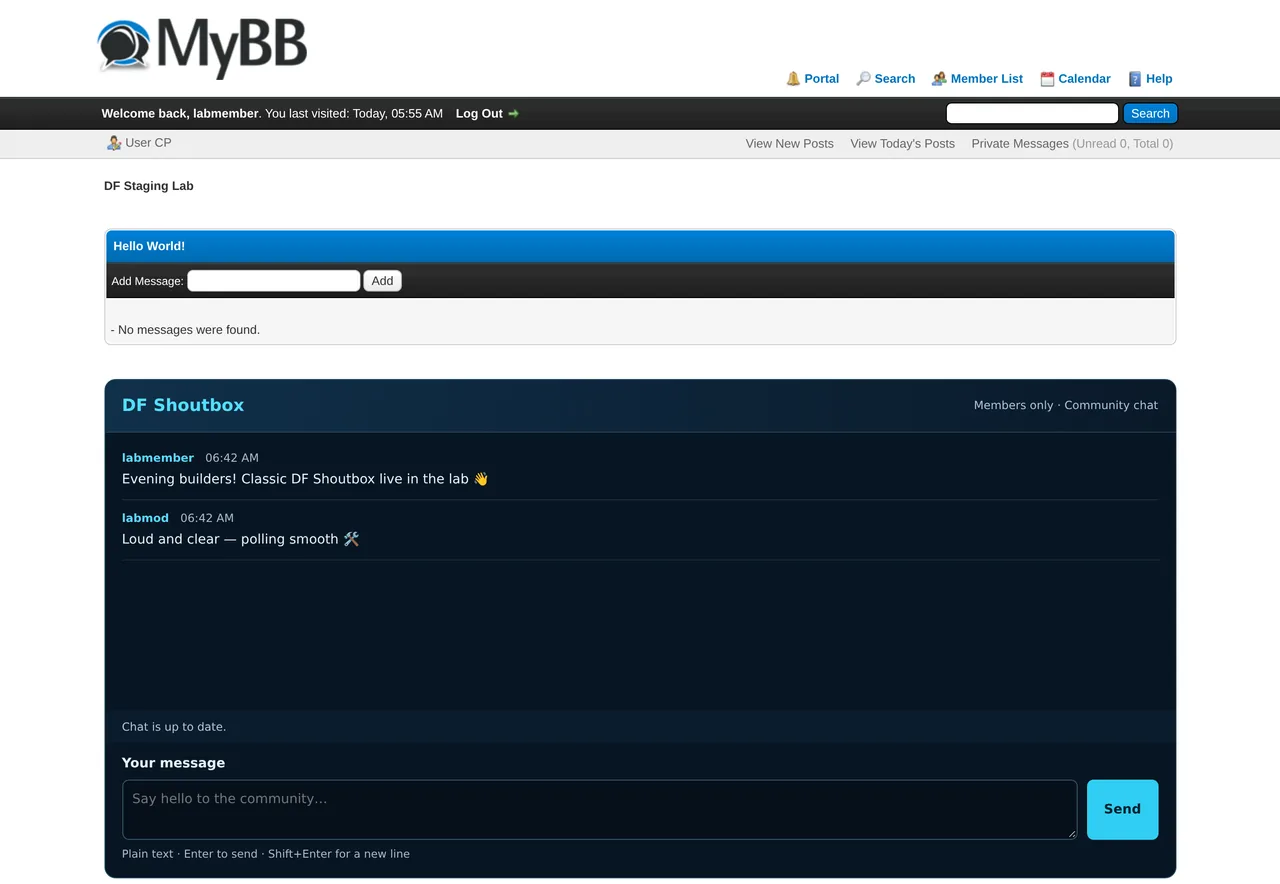This screenshot has height=884, width=1280.
Task: Click the DF Shoutbox heading
Action: (183, 405)
